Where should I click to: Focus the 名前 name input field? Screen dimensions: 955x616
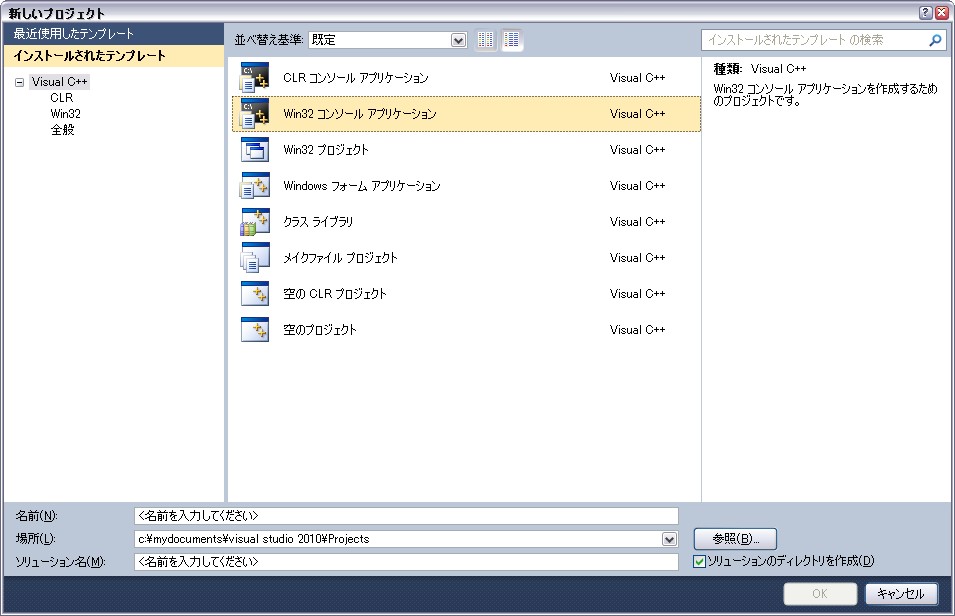(406, 515)
